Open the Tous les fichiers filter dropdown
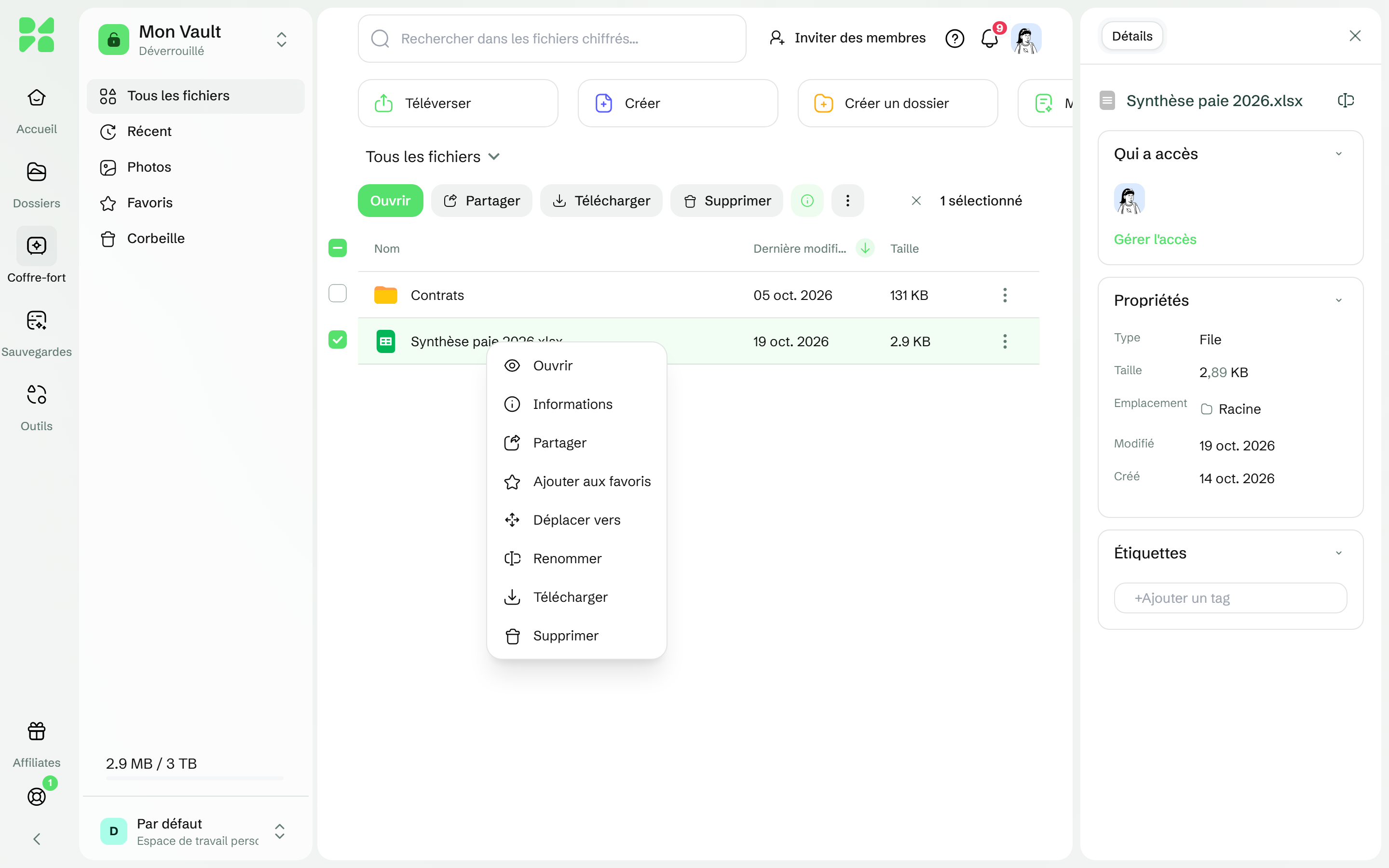Screen dimensions: 1389x868 433,157
